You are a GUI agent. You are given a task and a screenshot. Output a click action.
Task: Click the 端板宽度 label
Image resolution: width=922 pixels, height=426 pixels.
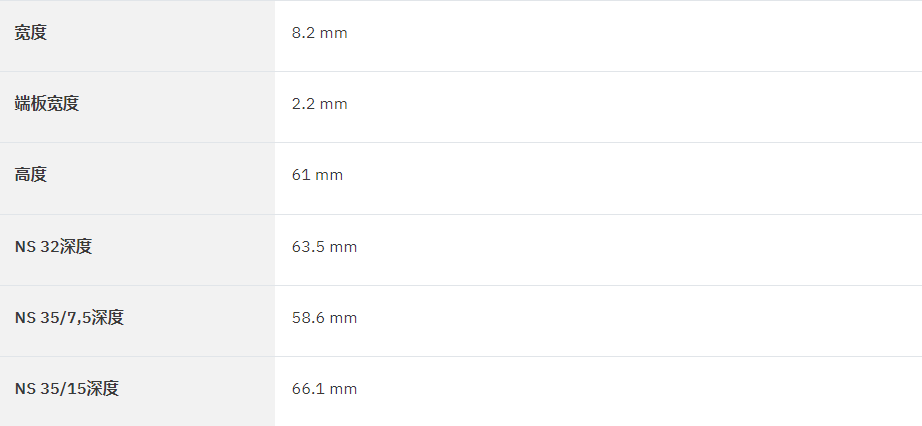click(x=46, y=104)
